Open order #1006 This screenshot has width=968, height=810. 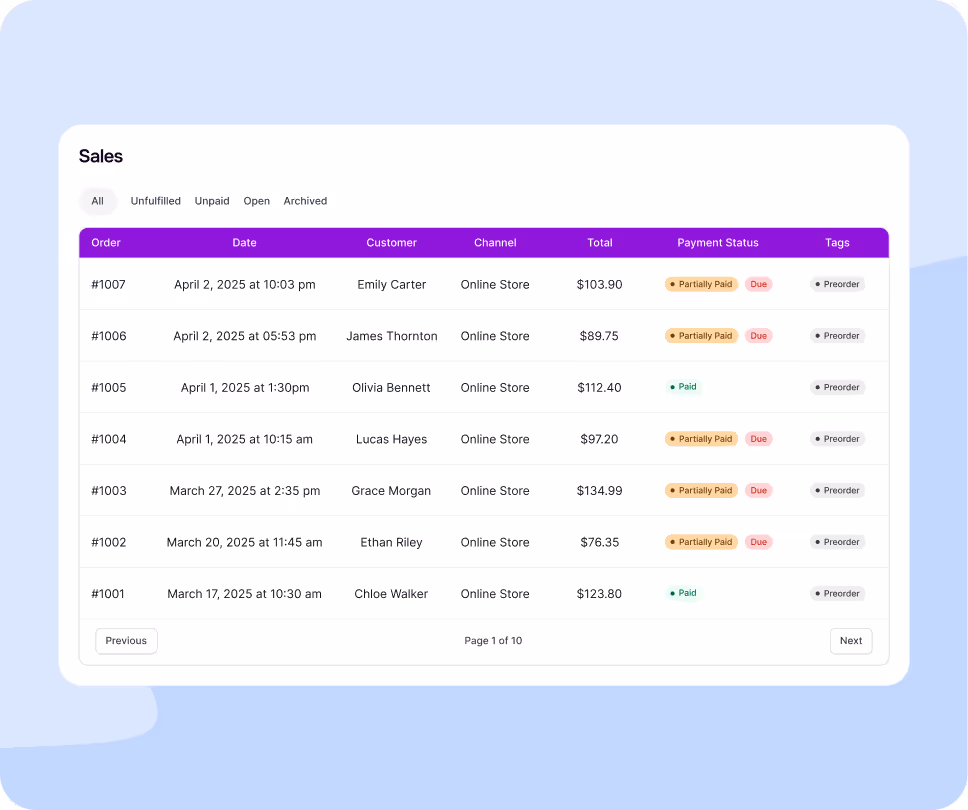(x=109, y=336)
